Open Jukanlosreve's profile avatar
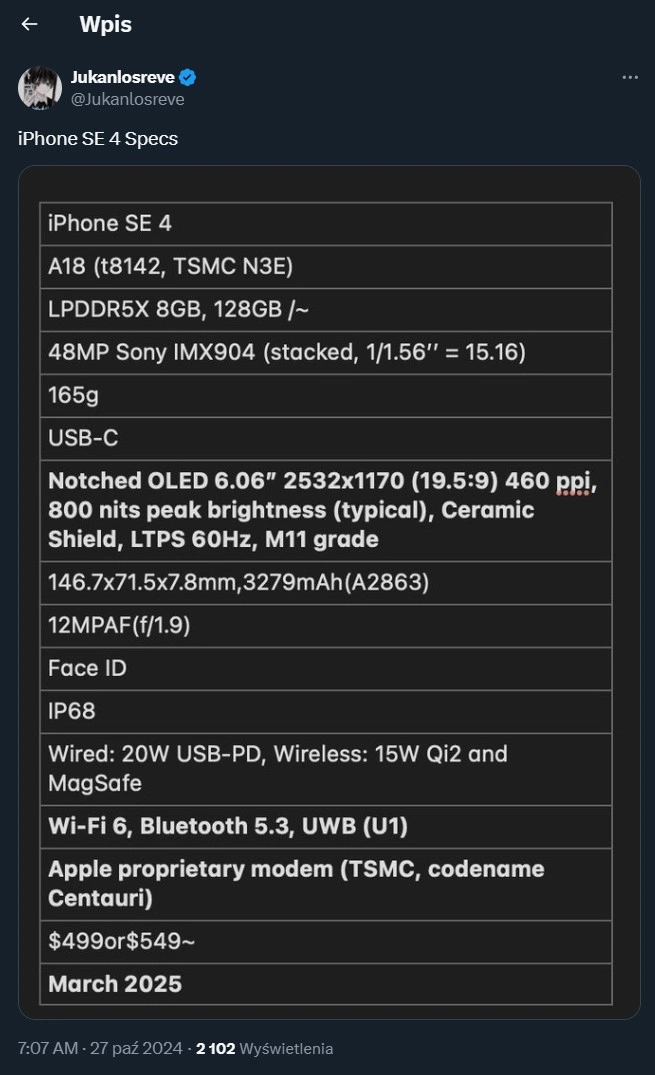 tap(40, 88)
